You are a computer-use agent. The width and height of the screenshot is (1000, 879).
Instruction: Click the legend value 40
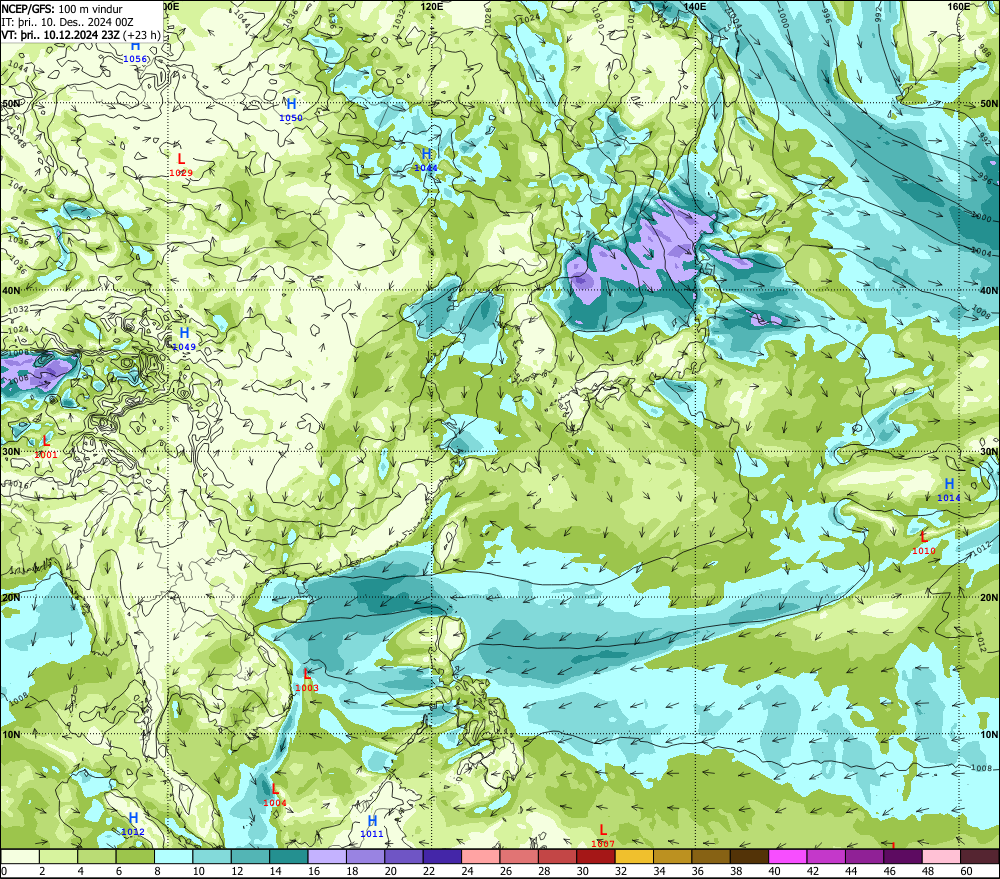pyautogui.click(x=775, y=871)
